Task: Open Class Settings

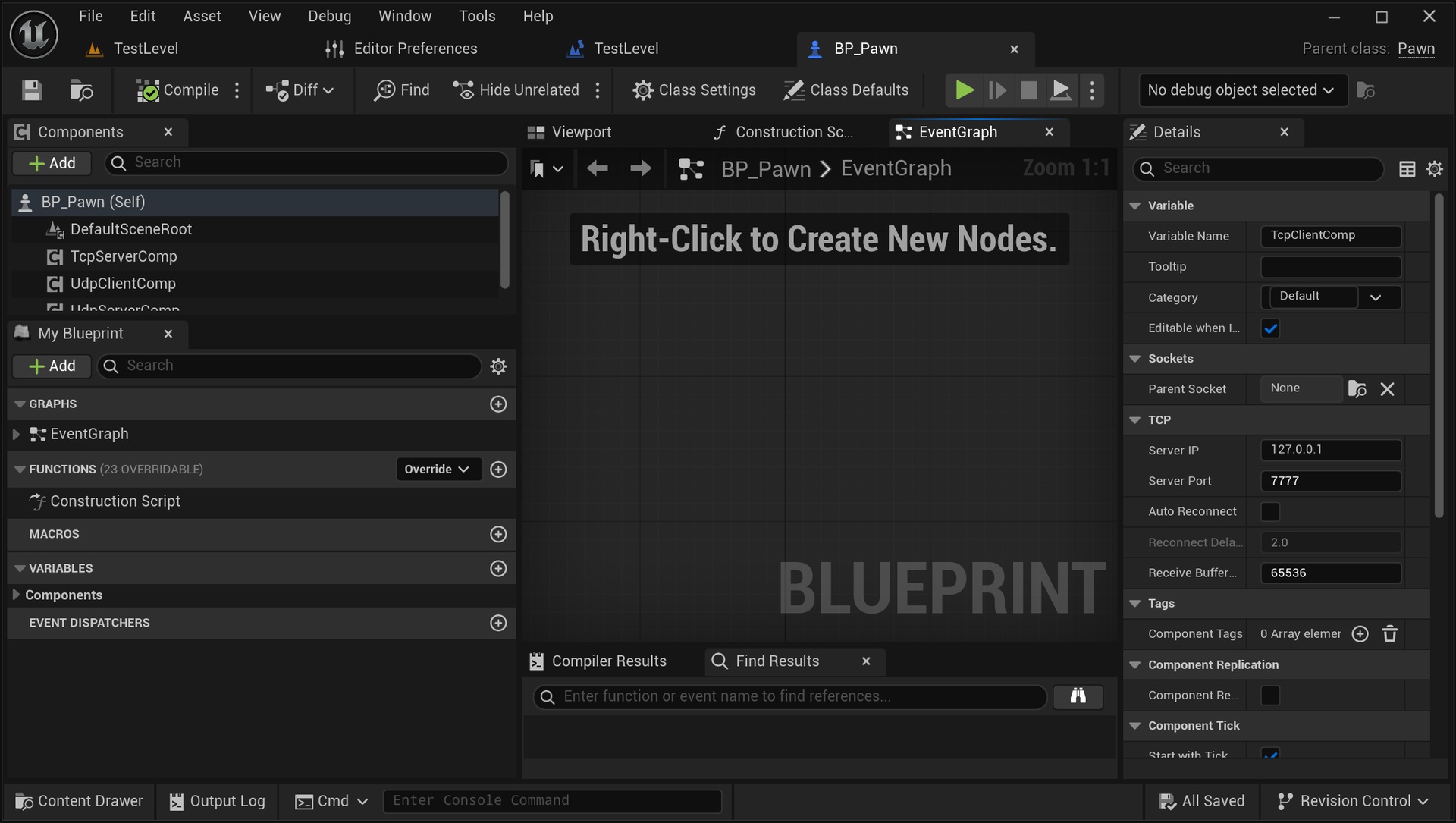Action: point(694,90)
